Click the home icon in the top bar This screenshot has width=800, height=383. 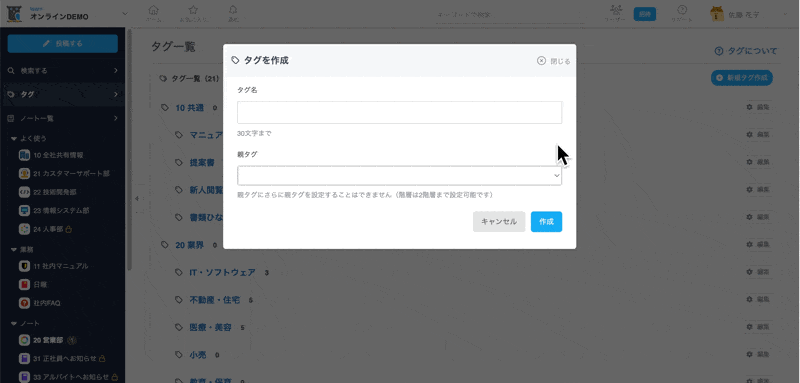click(x=153, y=10)
